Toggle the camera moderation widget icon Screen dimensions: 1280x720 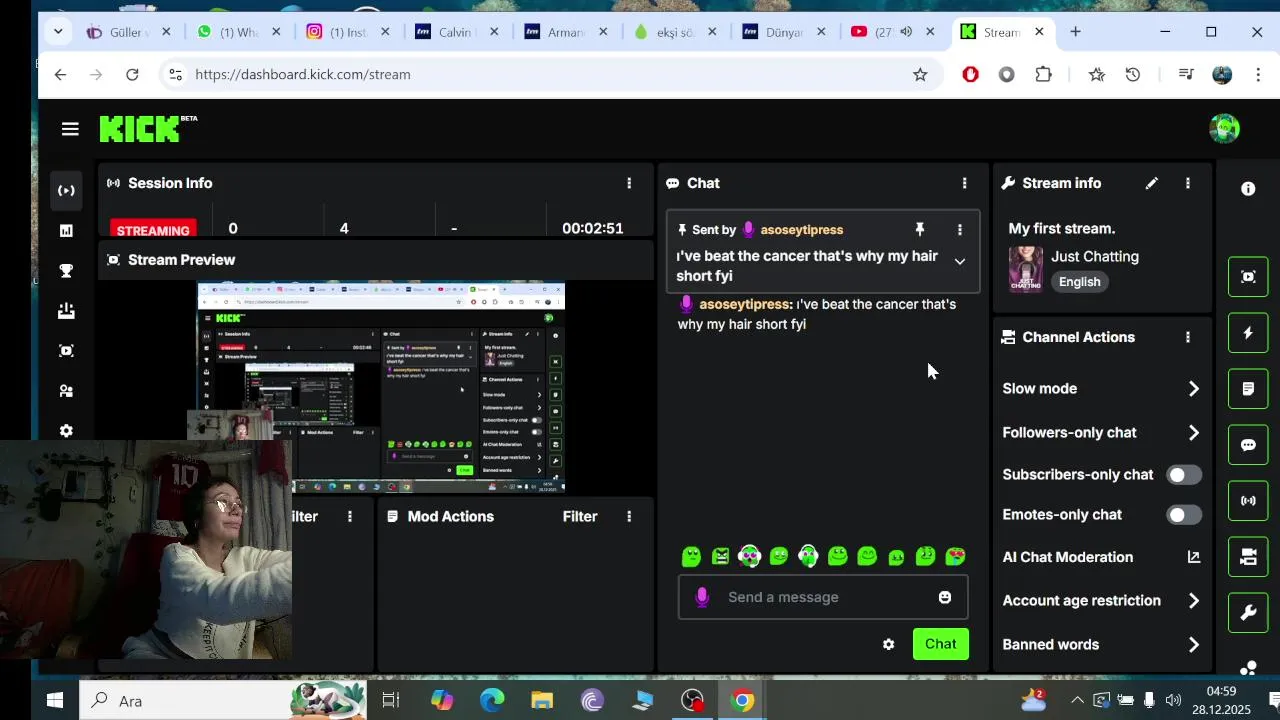click(1248, 557)
